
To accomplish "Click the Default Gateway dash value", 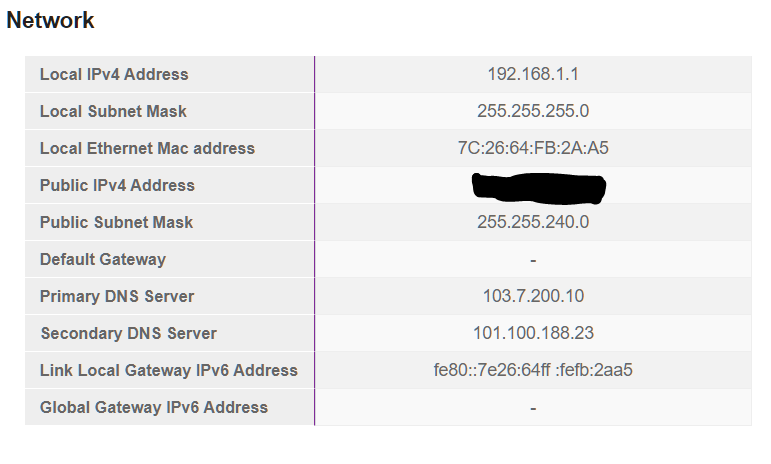I will pyautogui.click(x=533, y=260).
